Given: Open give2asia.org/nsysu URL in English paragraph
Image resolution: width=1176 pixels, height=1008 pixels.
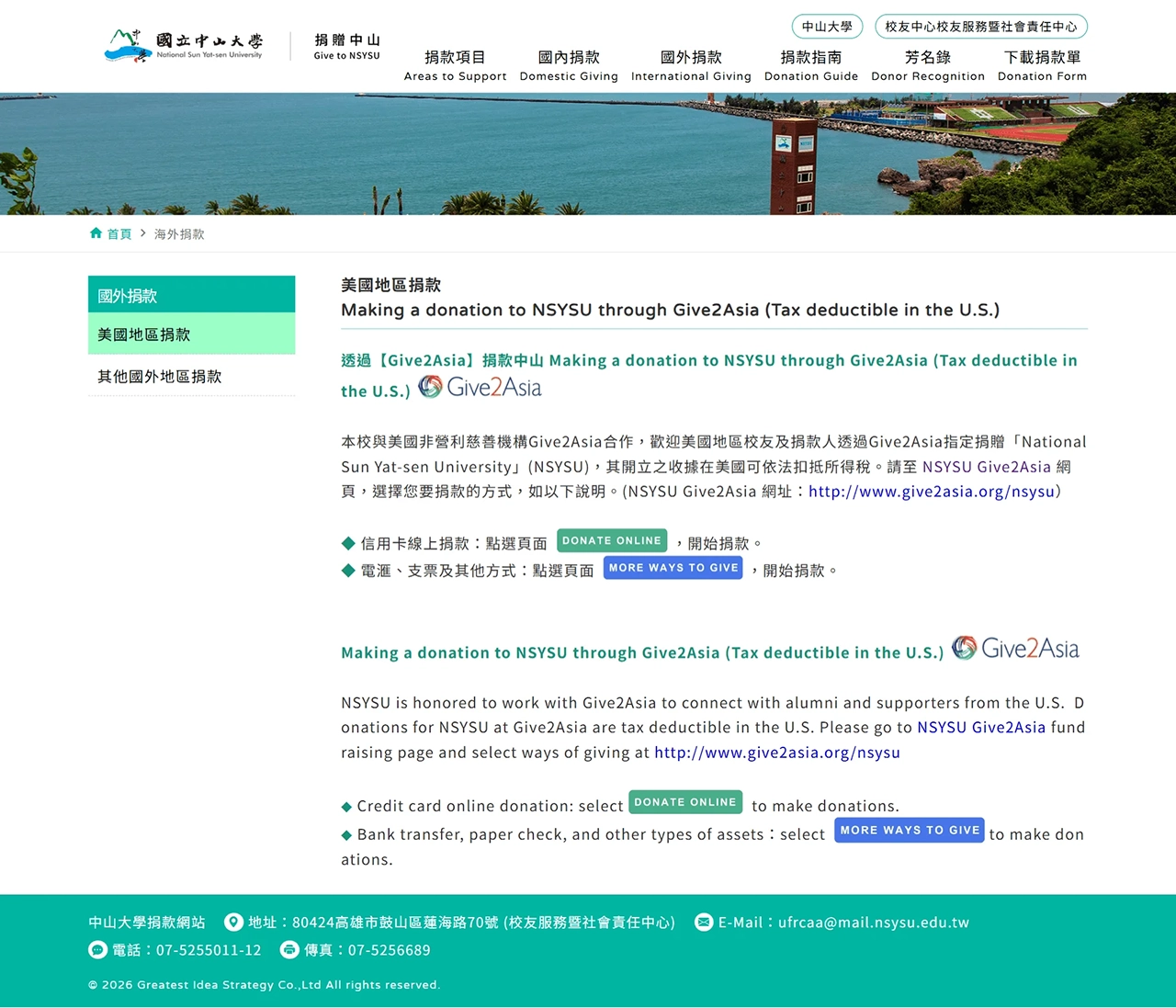Looking at the screenshot, I should (777, 753).
